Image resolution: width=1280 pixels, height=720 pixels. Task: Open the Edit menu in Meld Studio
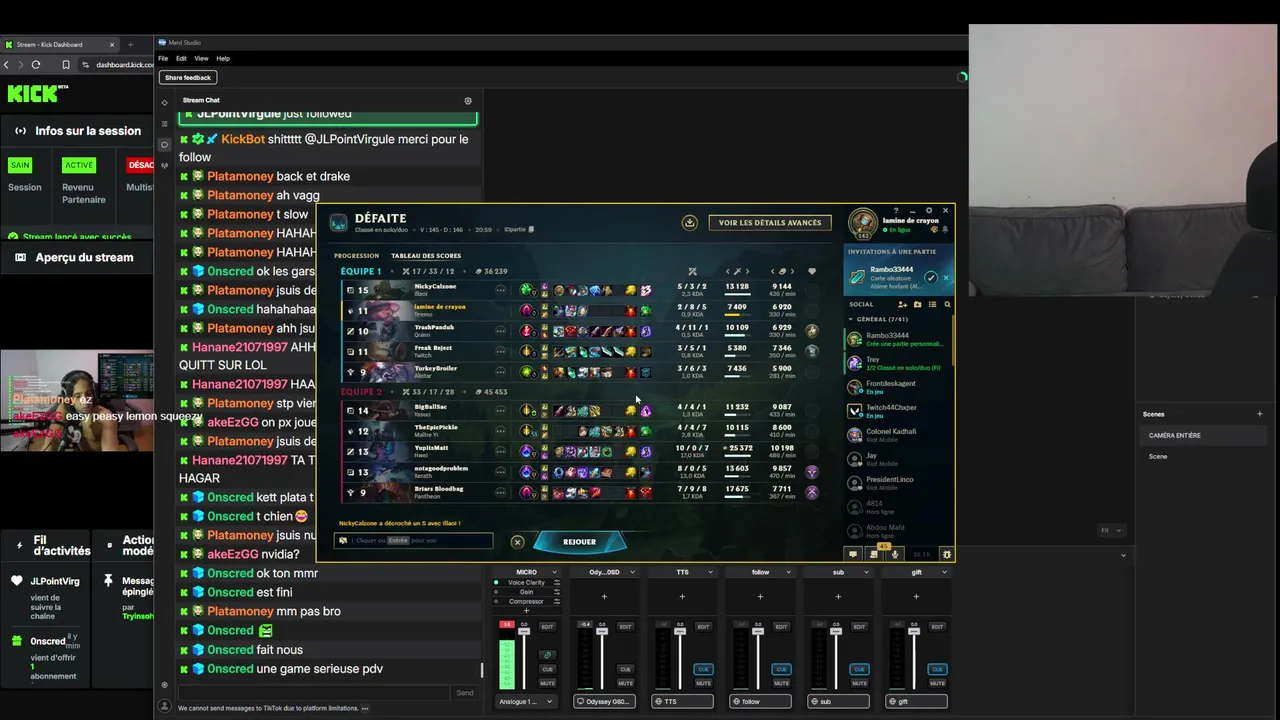[182, 59]
